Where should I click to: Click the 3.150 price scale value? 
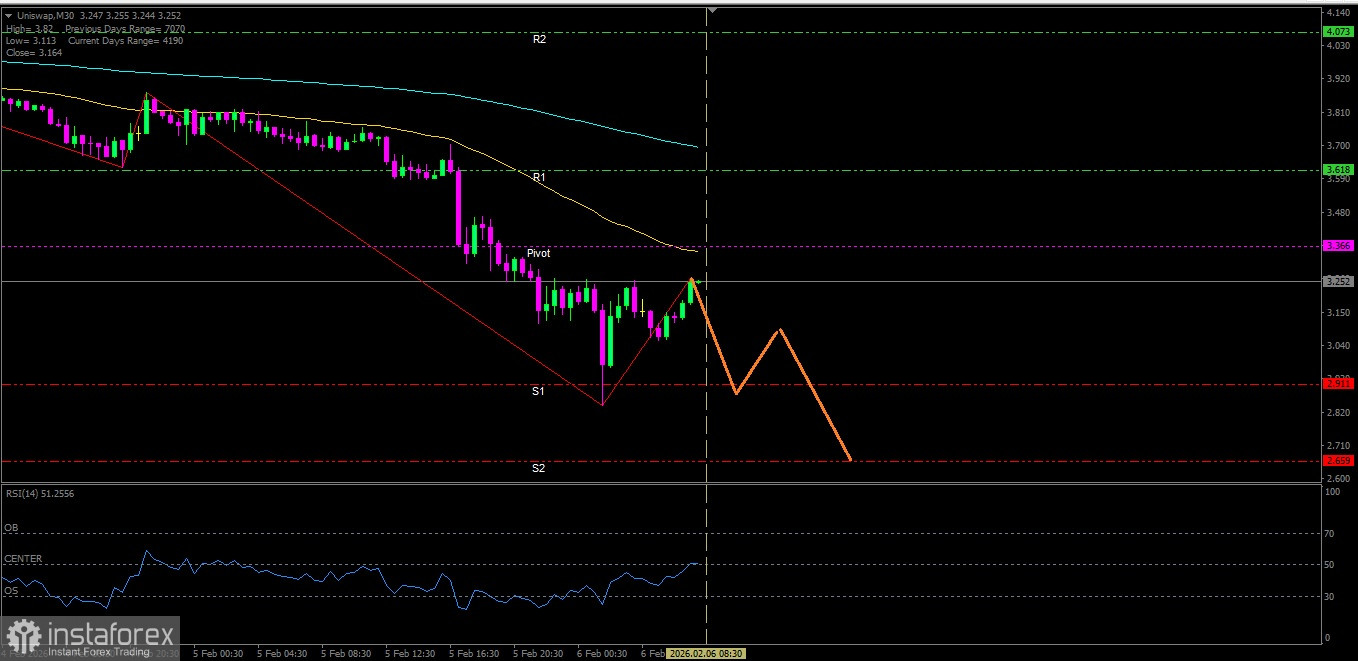point(1340,313)
